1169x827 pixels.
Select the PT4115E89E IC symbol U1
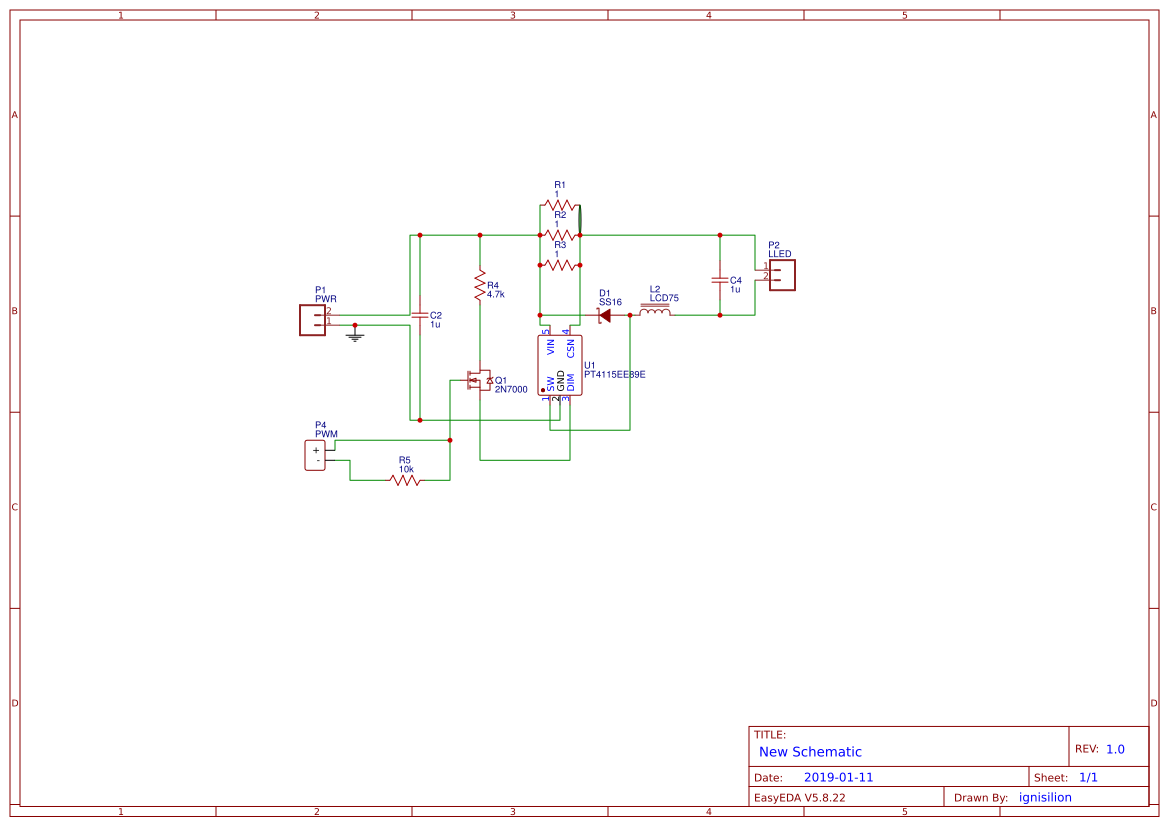coord(561,363)
